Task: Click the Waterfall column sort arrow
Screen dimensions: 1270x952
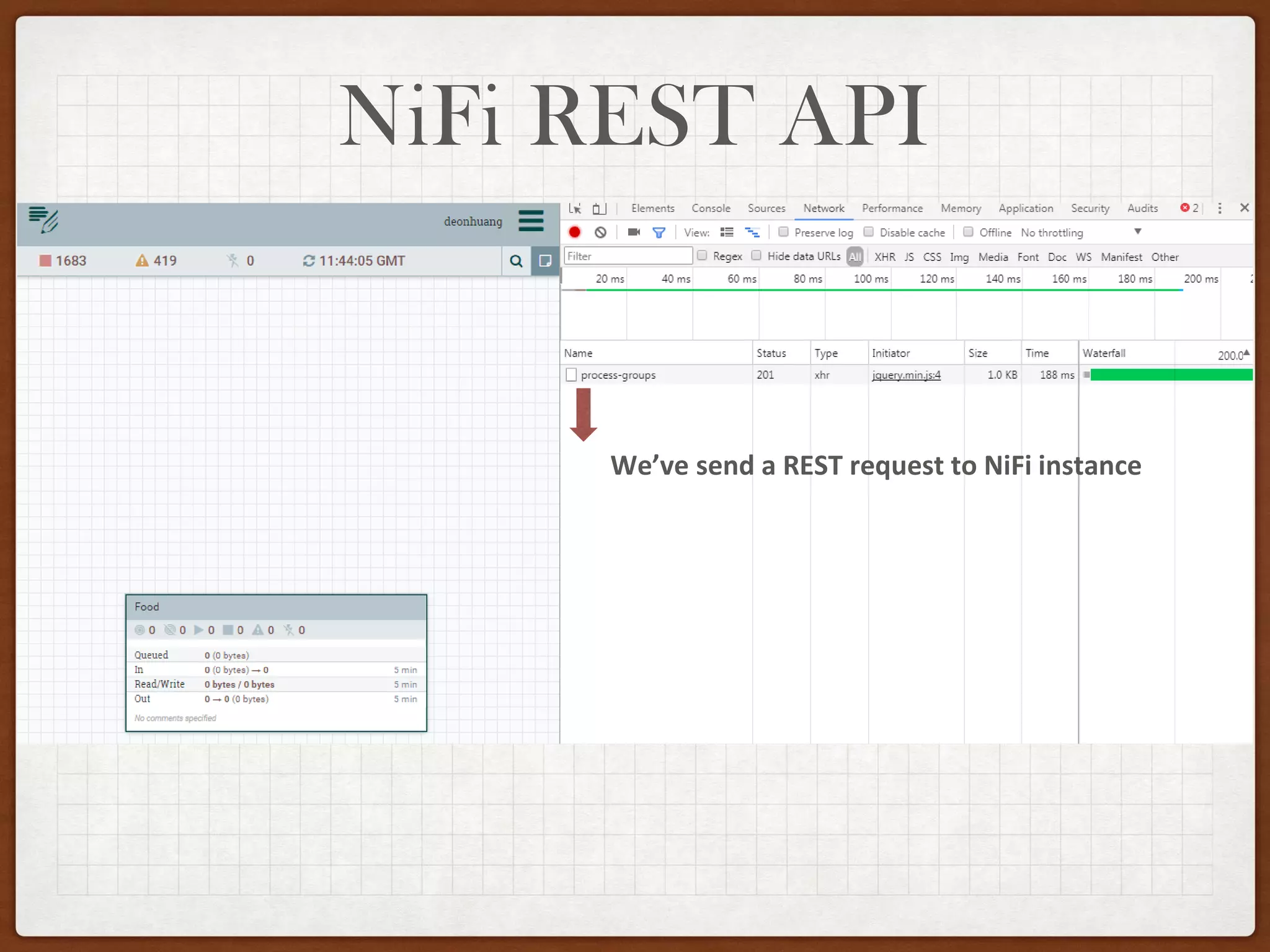Action: click(1246, 353)
